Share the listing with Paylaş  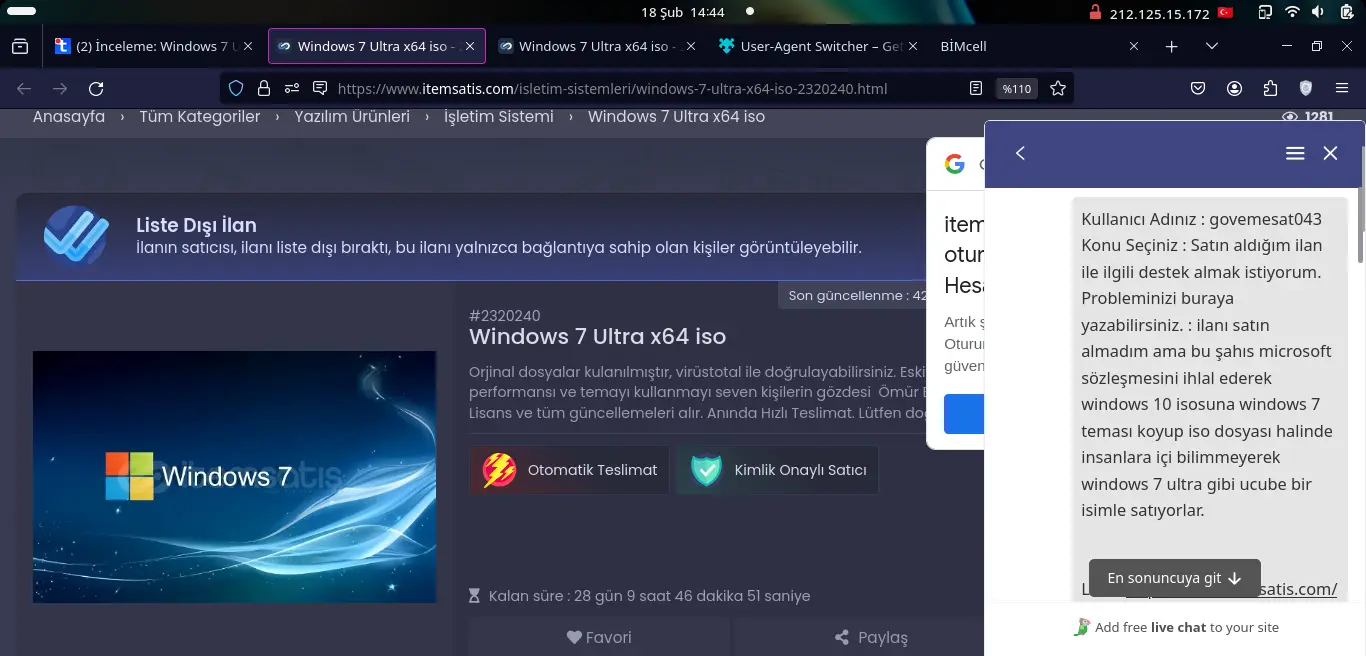click(870, 637)
